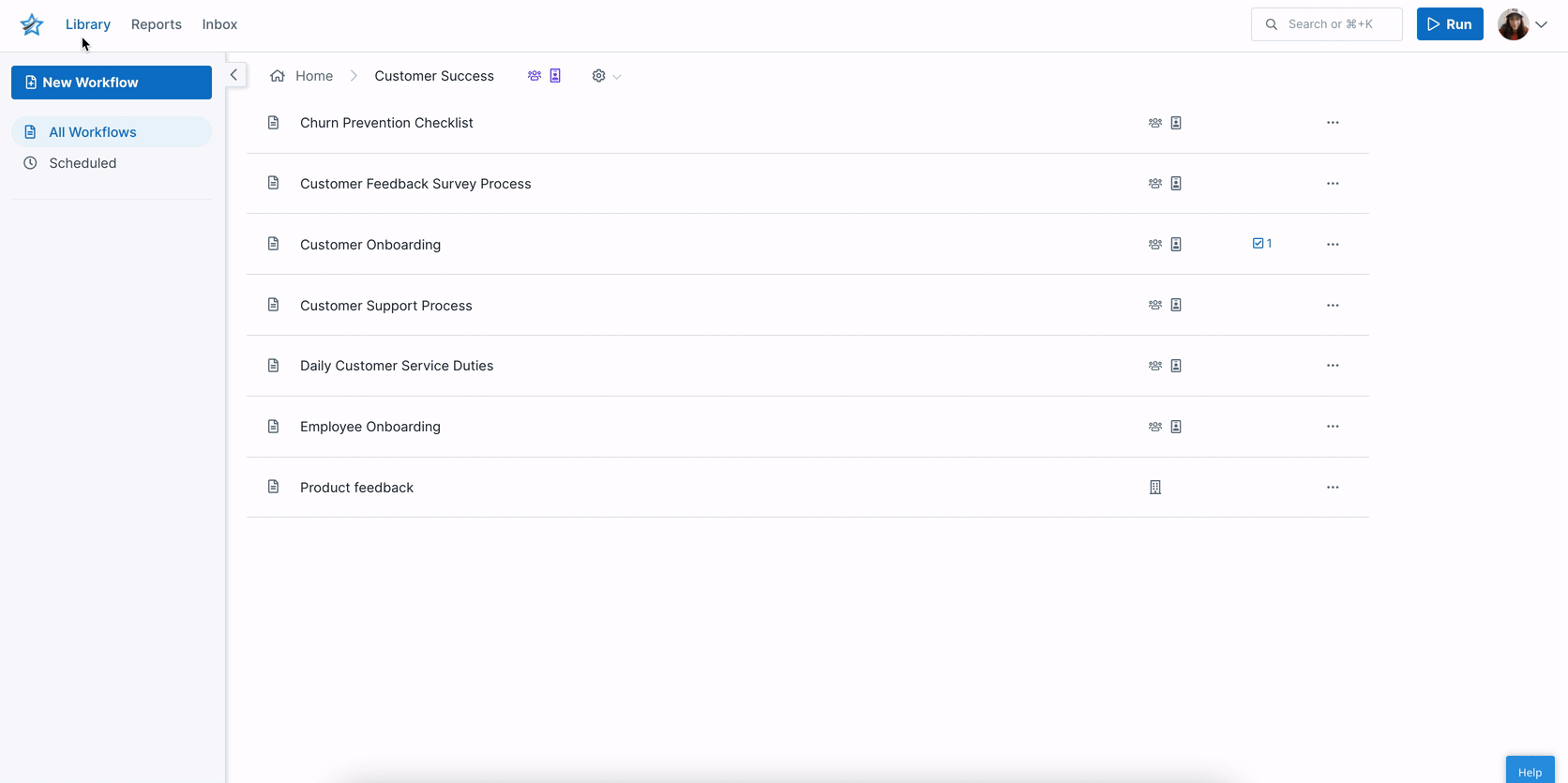Click the Help button
Image resolution: width=1568 pixels, height=783 pixels.
click(x=1530, y=770)
